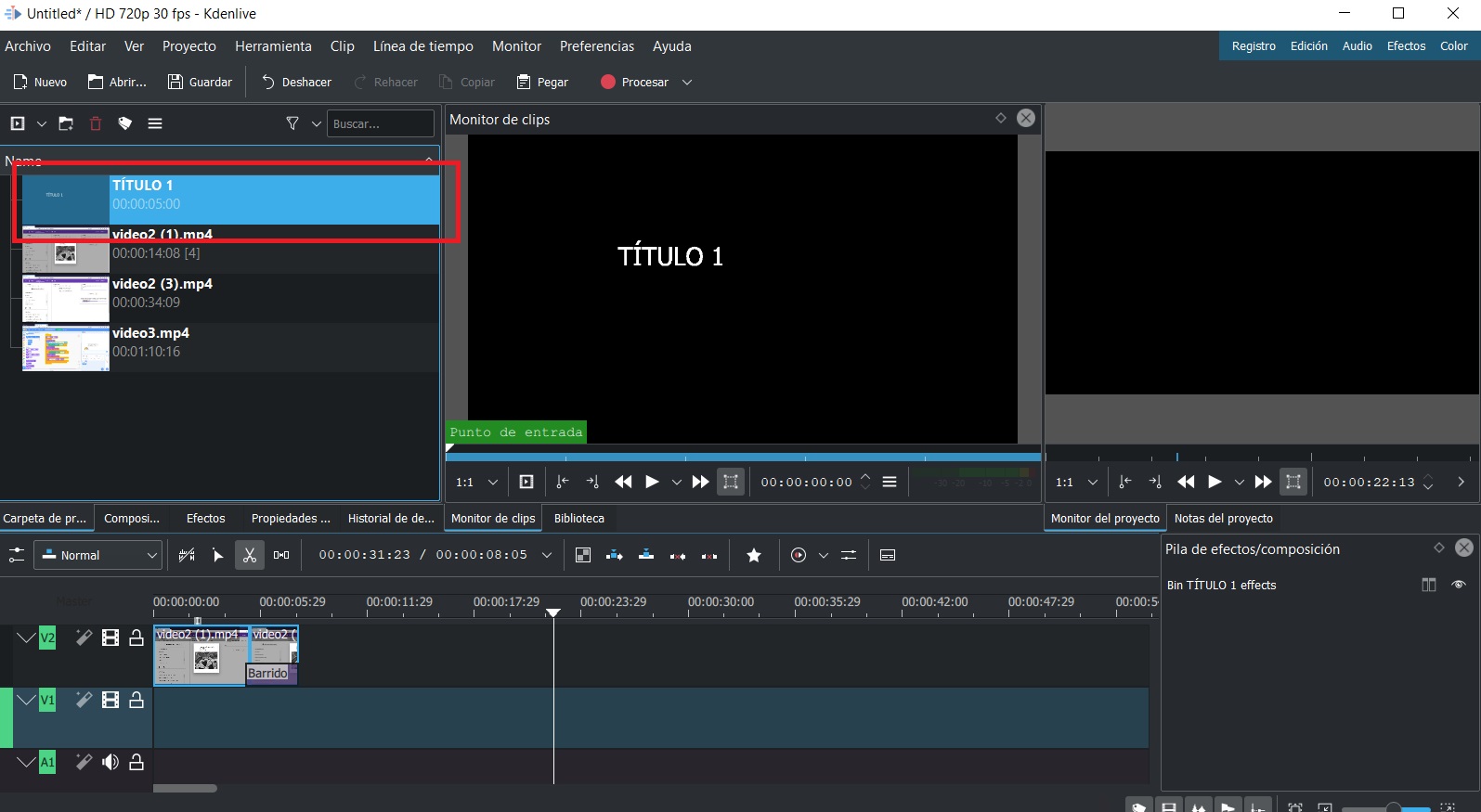
Task: Create a new folder in the project bin
Action: tap(66, 123)
